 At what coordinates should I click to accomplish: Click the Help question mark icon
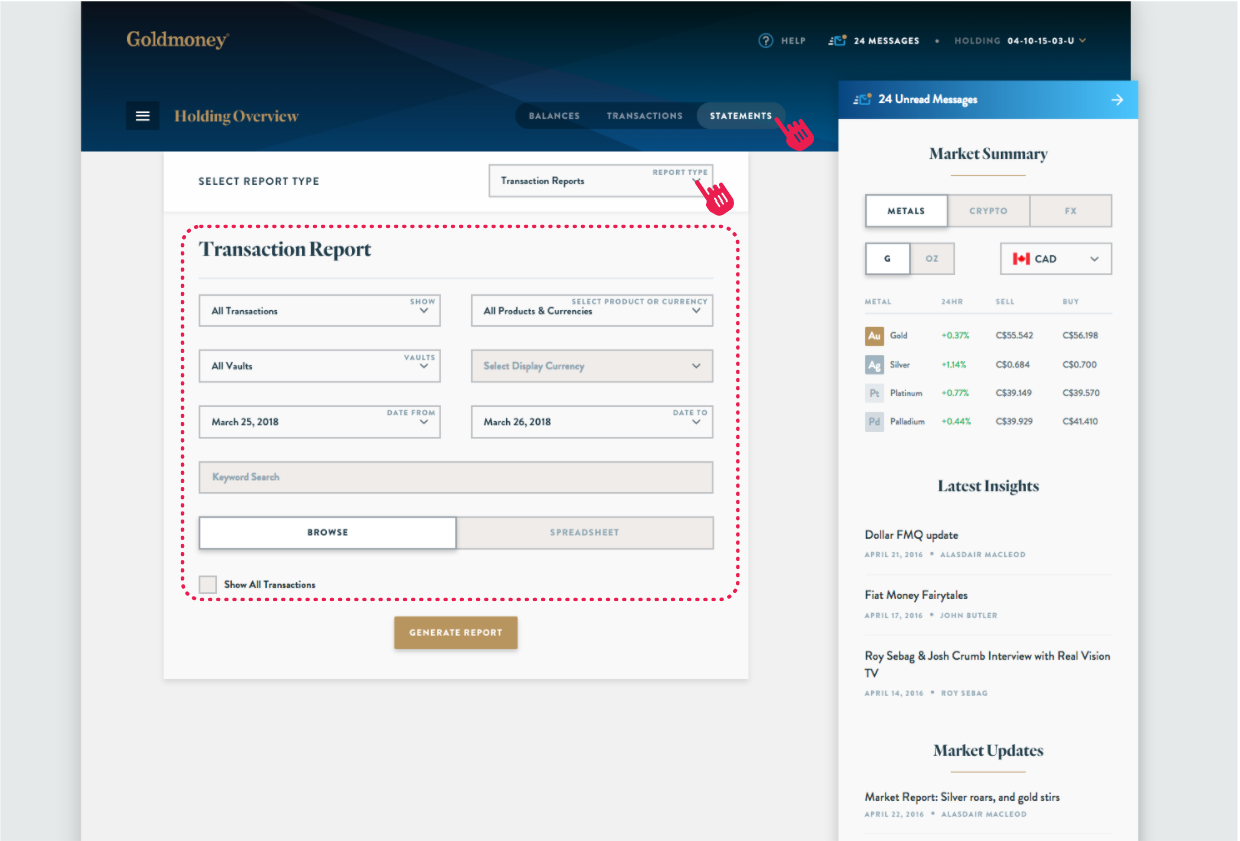(766, 41)
